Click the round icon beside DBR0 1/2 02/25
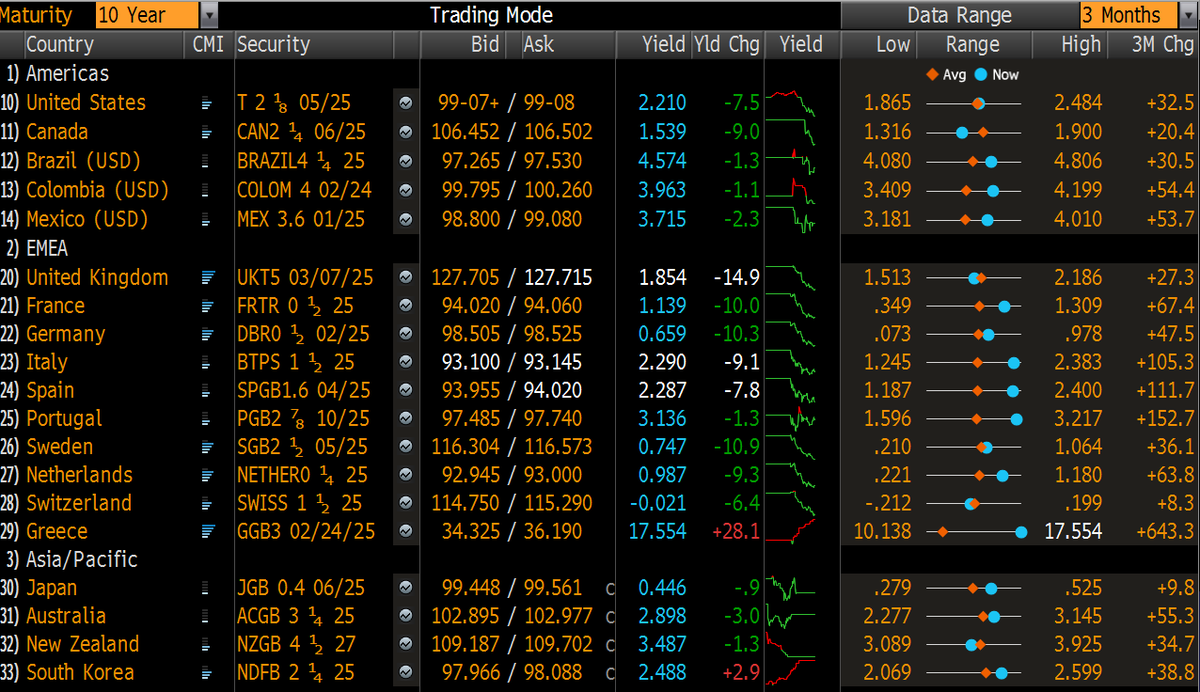The width and height of the screenshot is (1200, 692). click(406, 334)
